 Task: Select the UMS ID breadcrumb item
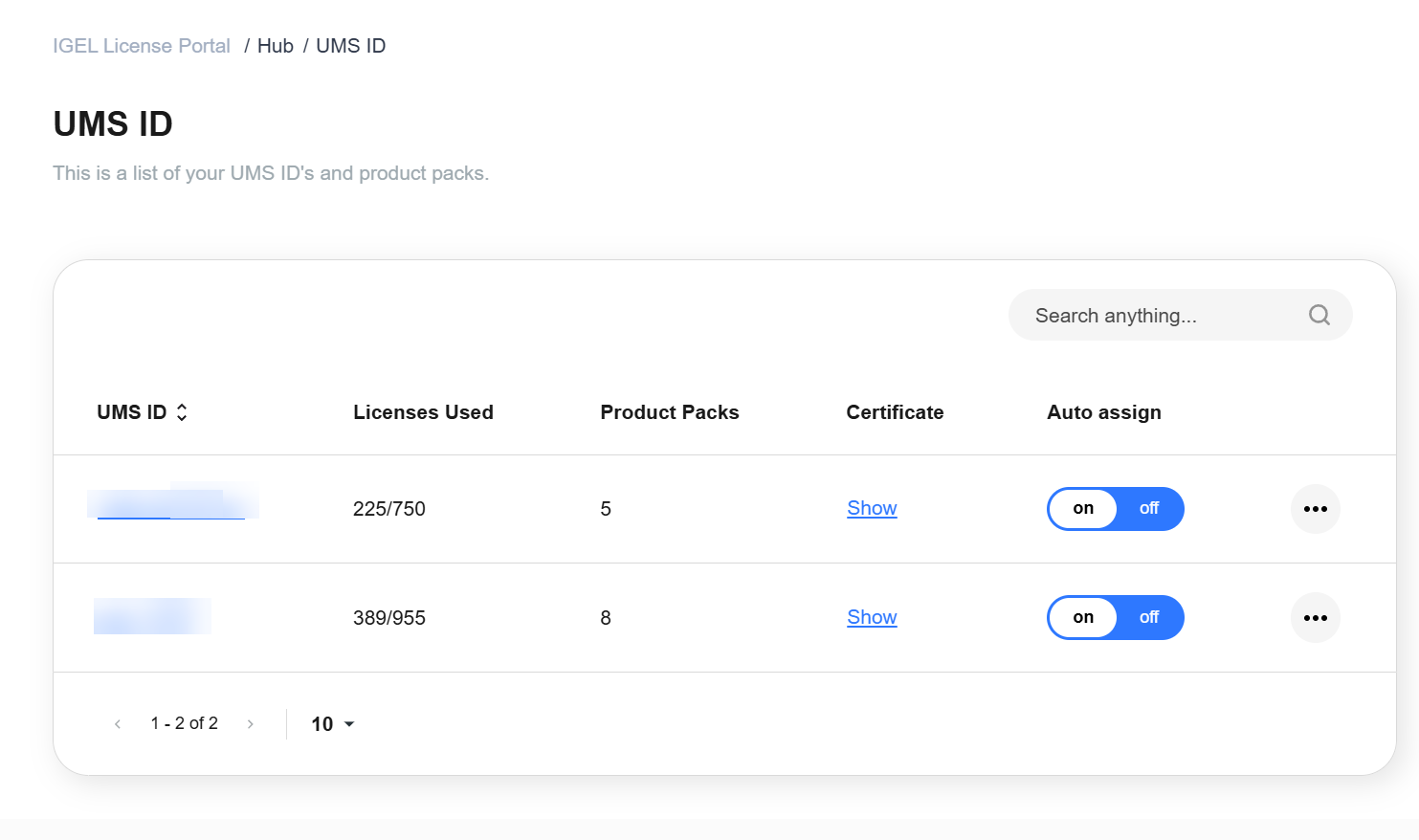pyautogui.click(x=350, y=46)
